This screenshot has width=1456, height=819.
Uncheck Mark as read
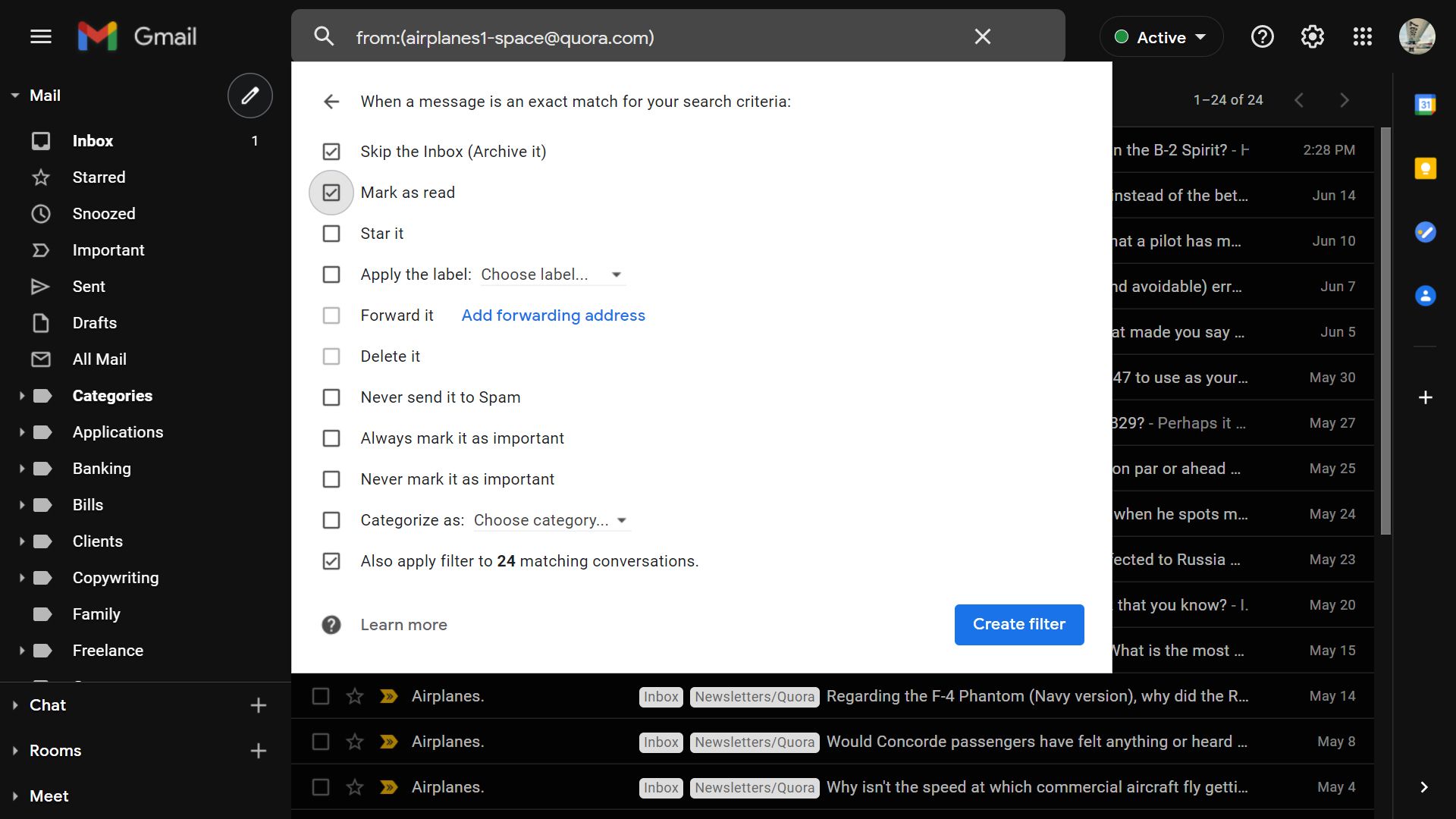(x=331, y=193)
